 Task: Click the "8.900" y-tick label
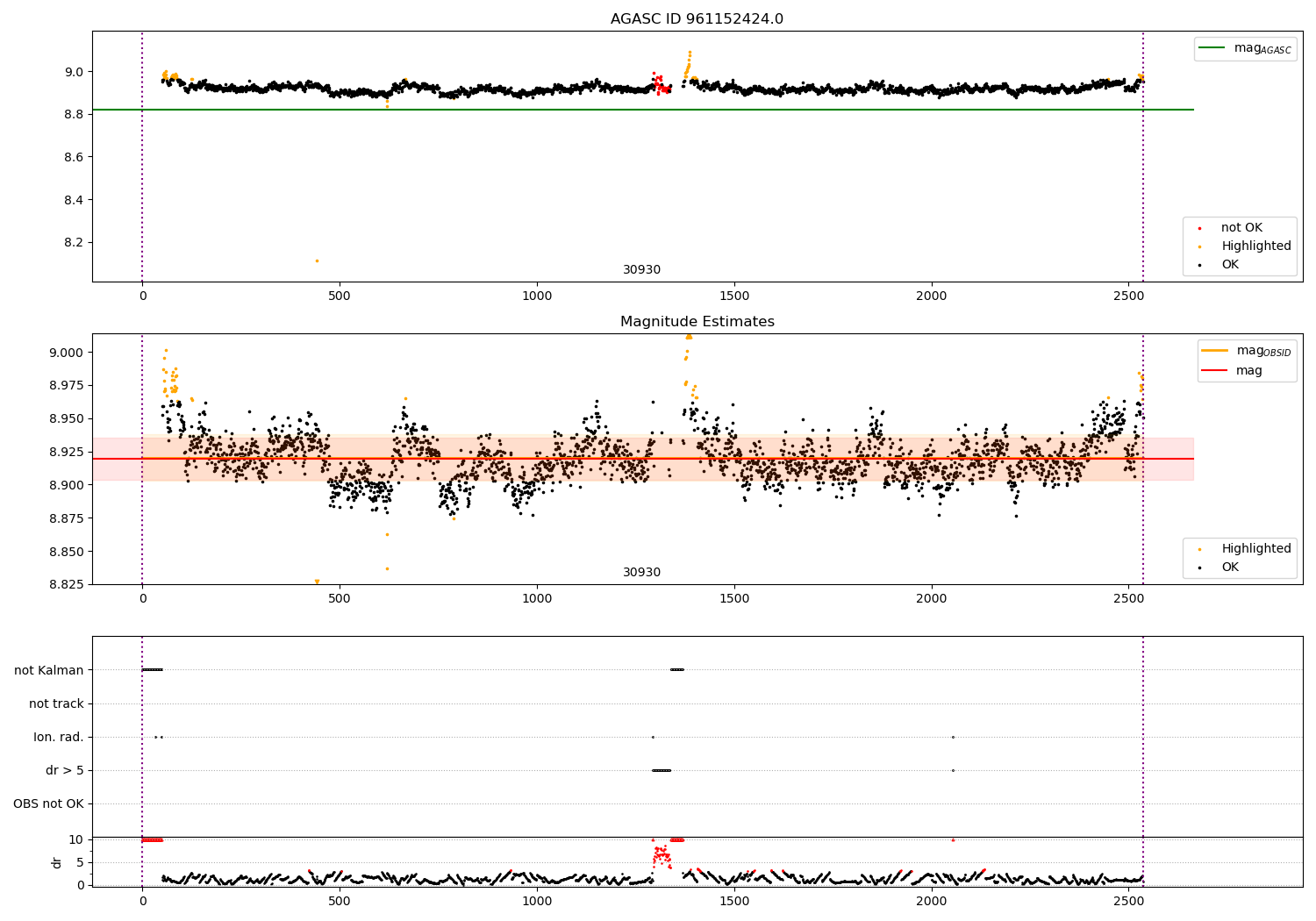coord(68,485)
